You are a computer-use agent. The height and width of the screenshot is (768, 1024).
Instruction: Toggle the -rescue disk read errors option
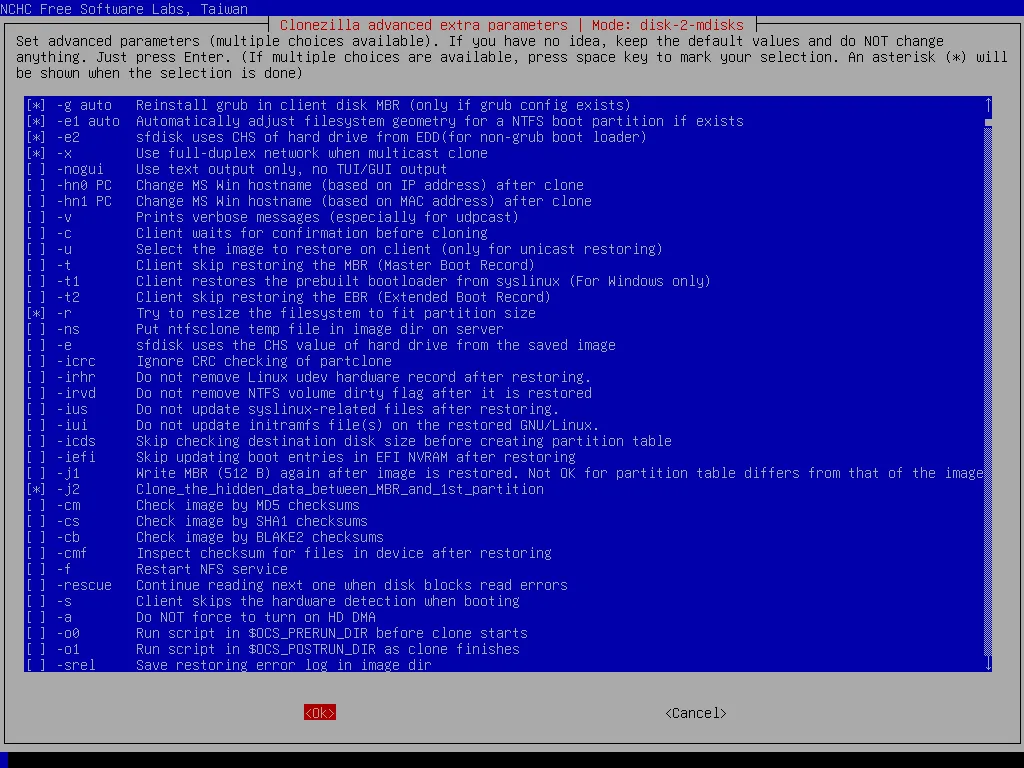[36, 585]
